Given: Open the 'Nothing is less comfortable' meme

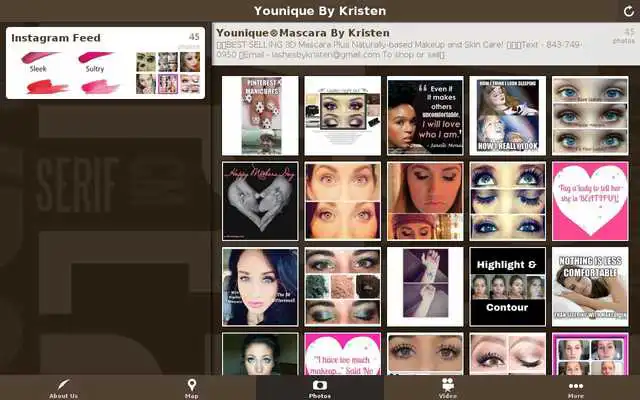Looking at the screenshot, I should click(590, 287).
